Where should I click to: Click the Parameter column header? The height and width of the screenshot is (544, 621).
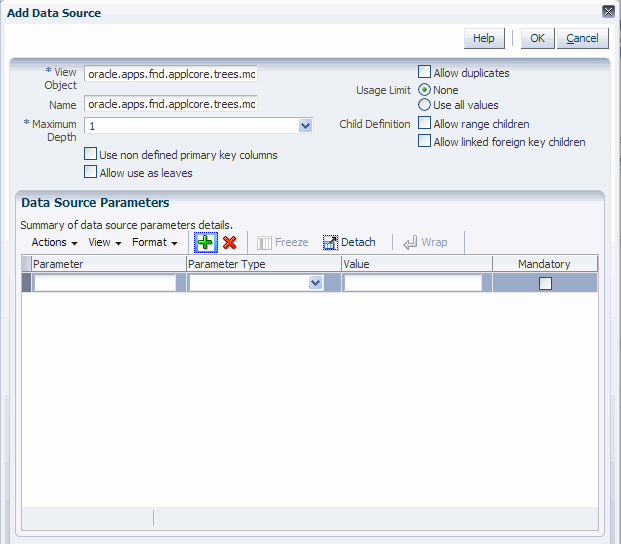point(109,264)
